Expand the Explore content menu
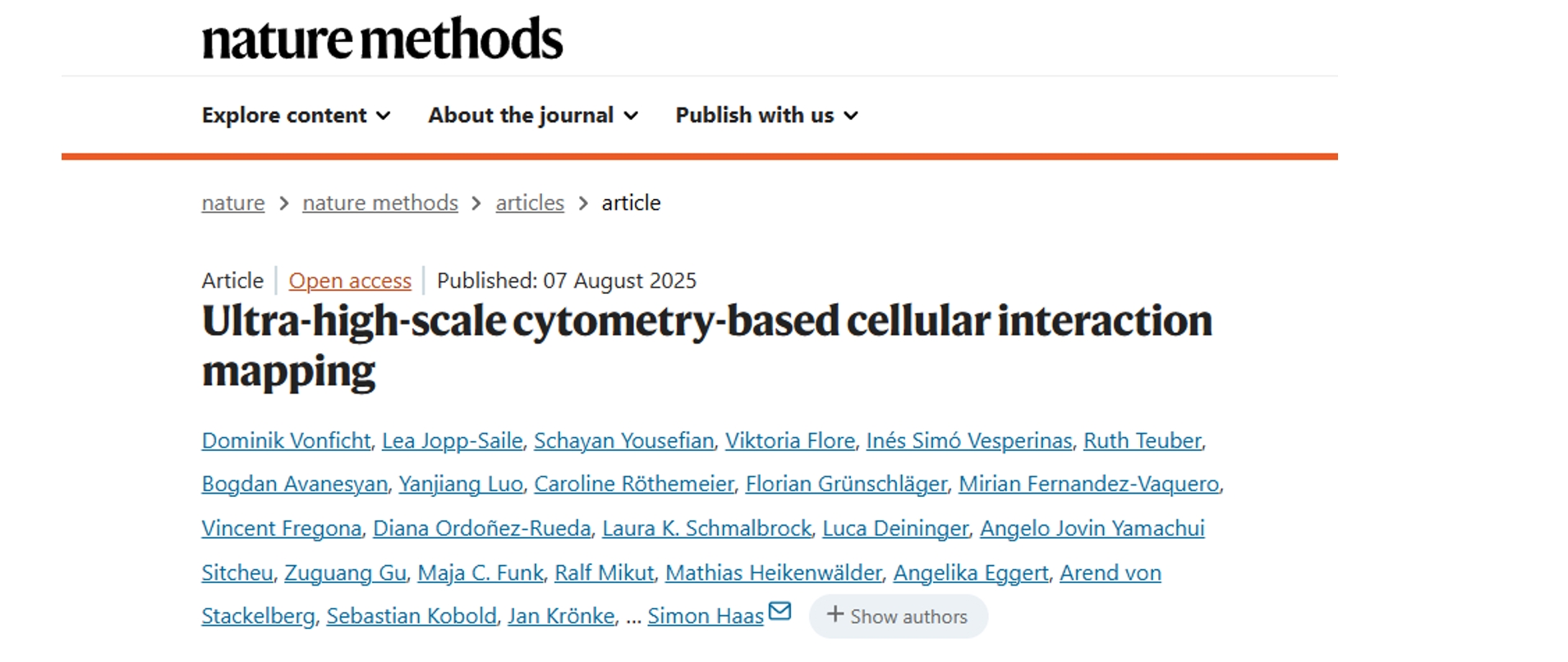This screenshot has width=1568, height=662. tap(296, 115)
